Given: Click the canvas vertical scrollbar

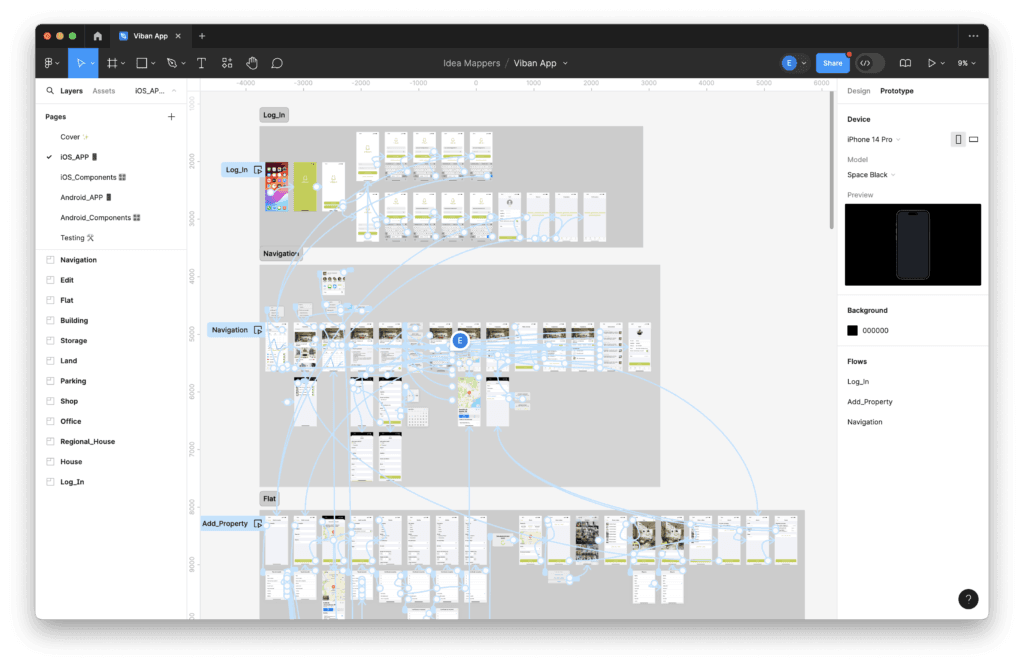Looking at the screenshot, I should tap(831, 160).
